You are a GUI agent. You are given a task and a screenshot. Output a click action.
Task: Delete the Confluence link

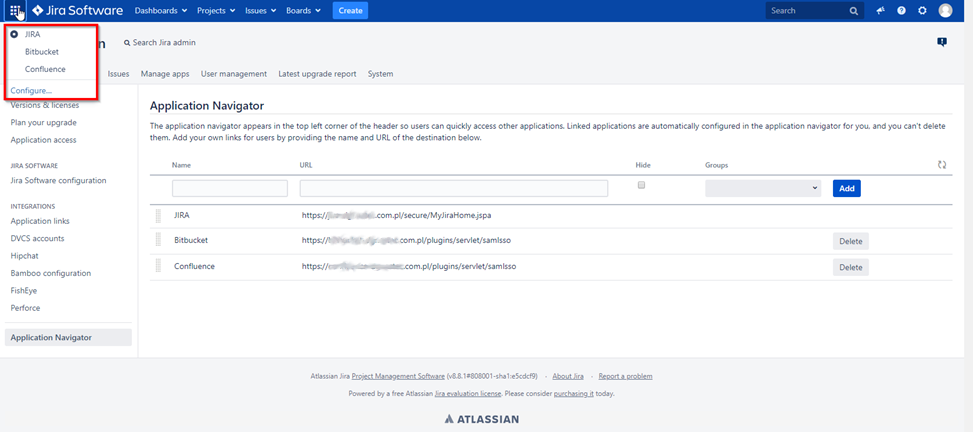(850, 267)
